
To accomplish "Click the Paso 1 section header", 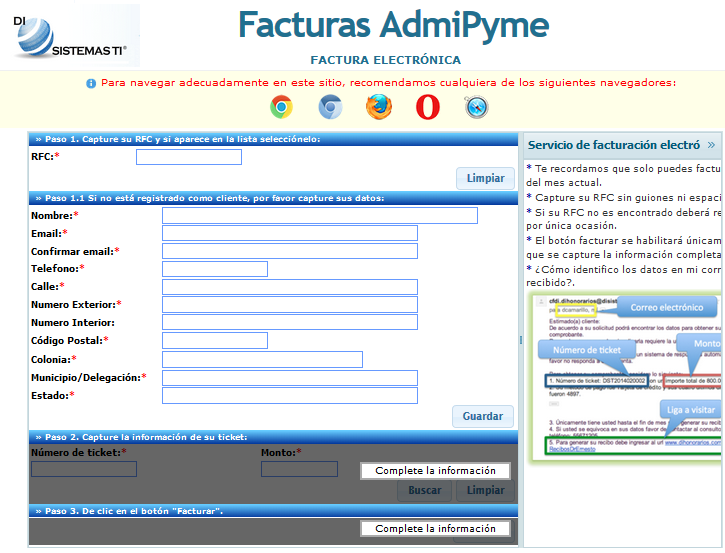I will click(273, 139).
